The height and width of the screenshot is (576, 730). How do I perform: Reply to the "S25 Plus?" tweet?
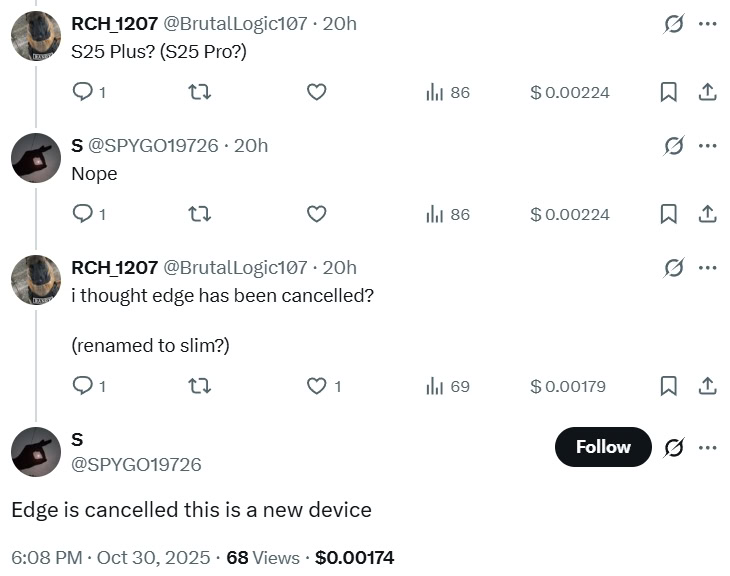[83, 92]
